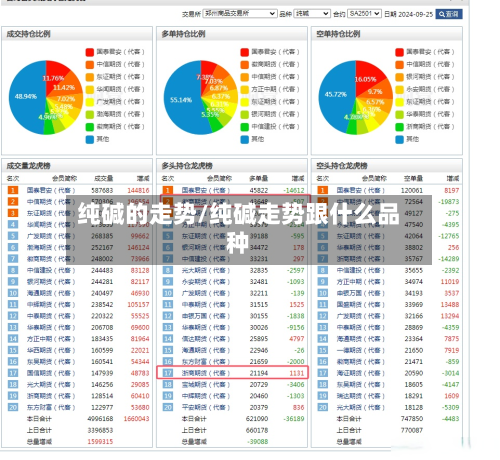The image size is (500, 460).
Task: Click previous-day total 3396853
Action: [x=100, y=430]
